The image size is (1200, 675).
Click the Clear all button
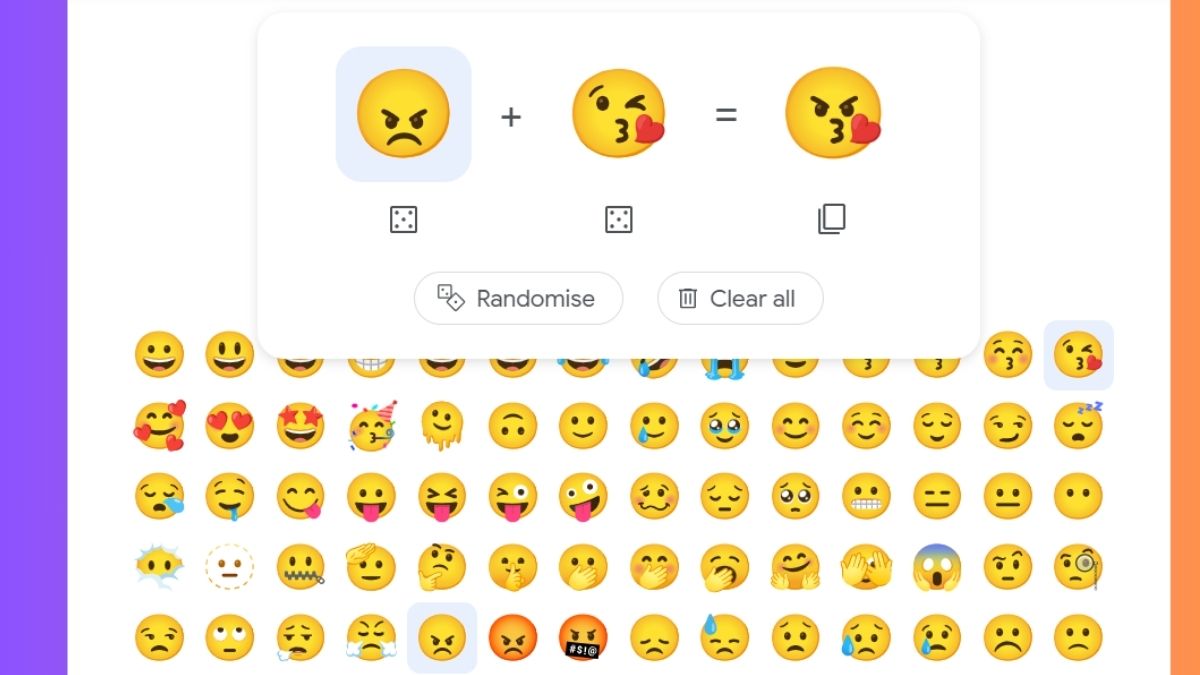740,298
